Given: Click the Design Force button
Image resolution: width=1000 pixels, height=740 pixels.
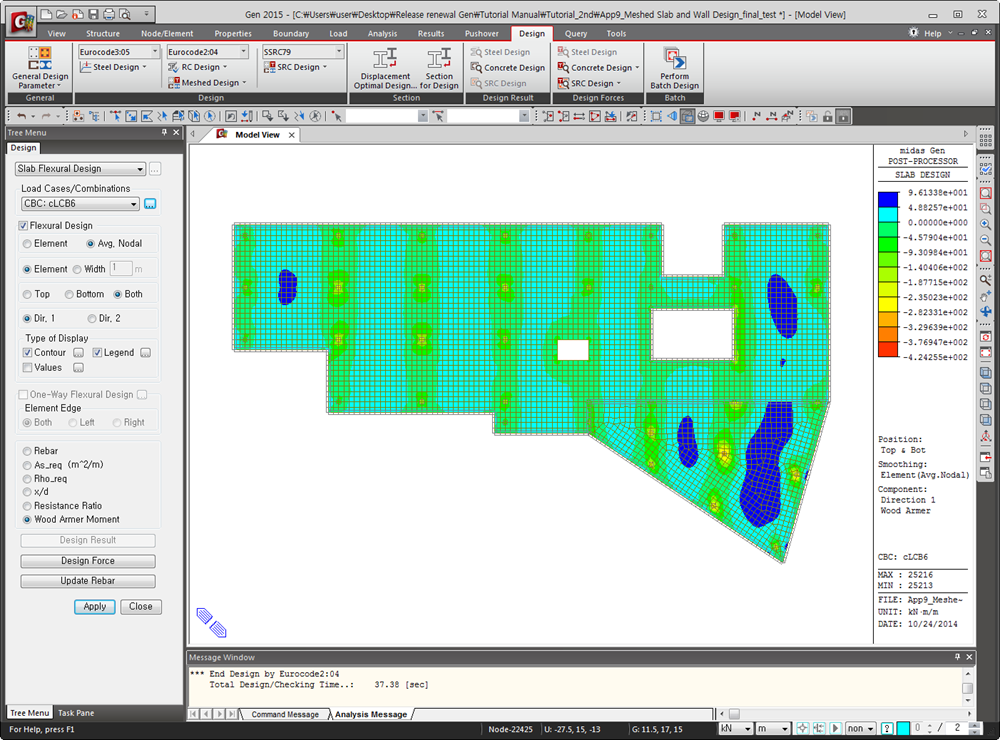Looking at the screenshot, I should (88, 561).
